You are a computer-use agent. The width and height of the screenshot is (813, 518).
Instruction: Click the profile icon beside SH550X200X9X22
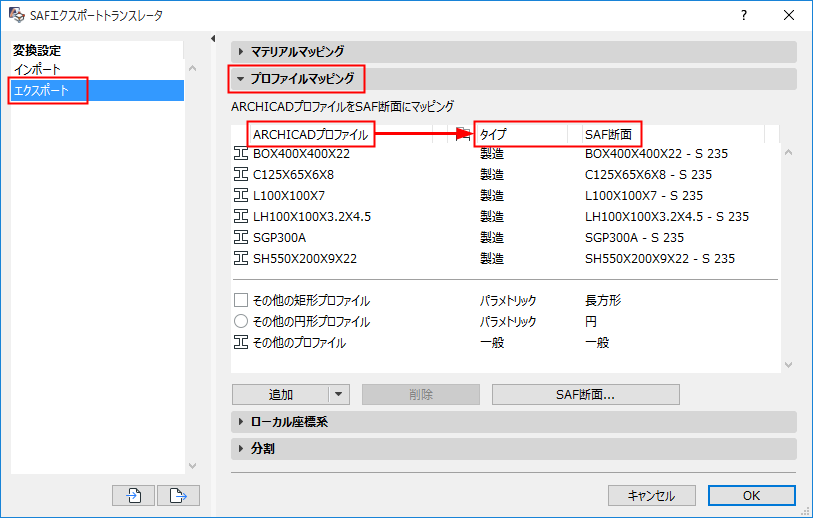(241, 258)
